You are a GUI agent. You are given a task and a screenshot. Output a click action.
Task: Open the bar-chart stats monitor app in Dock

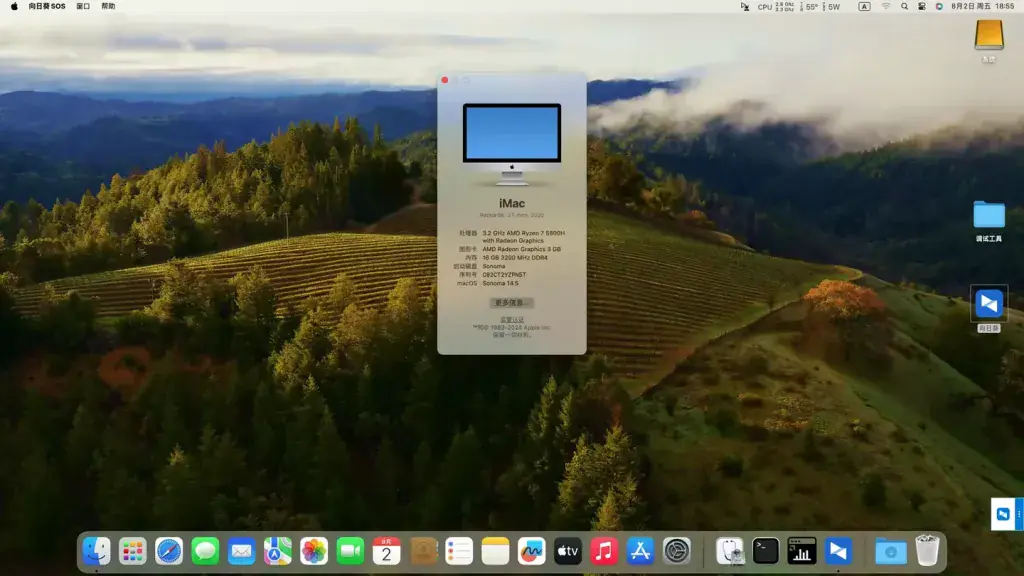click(802, 551)
